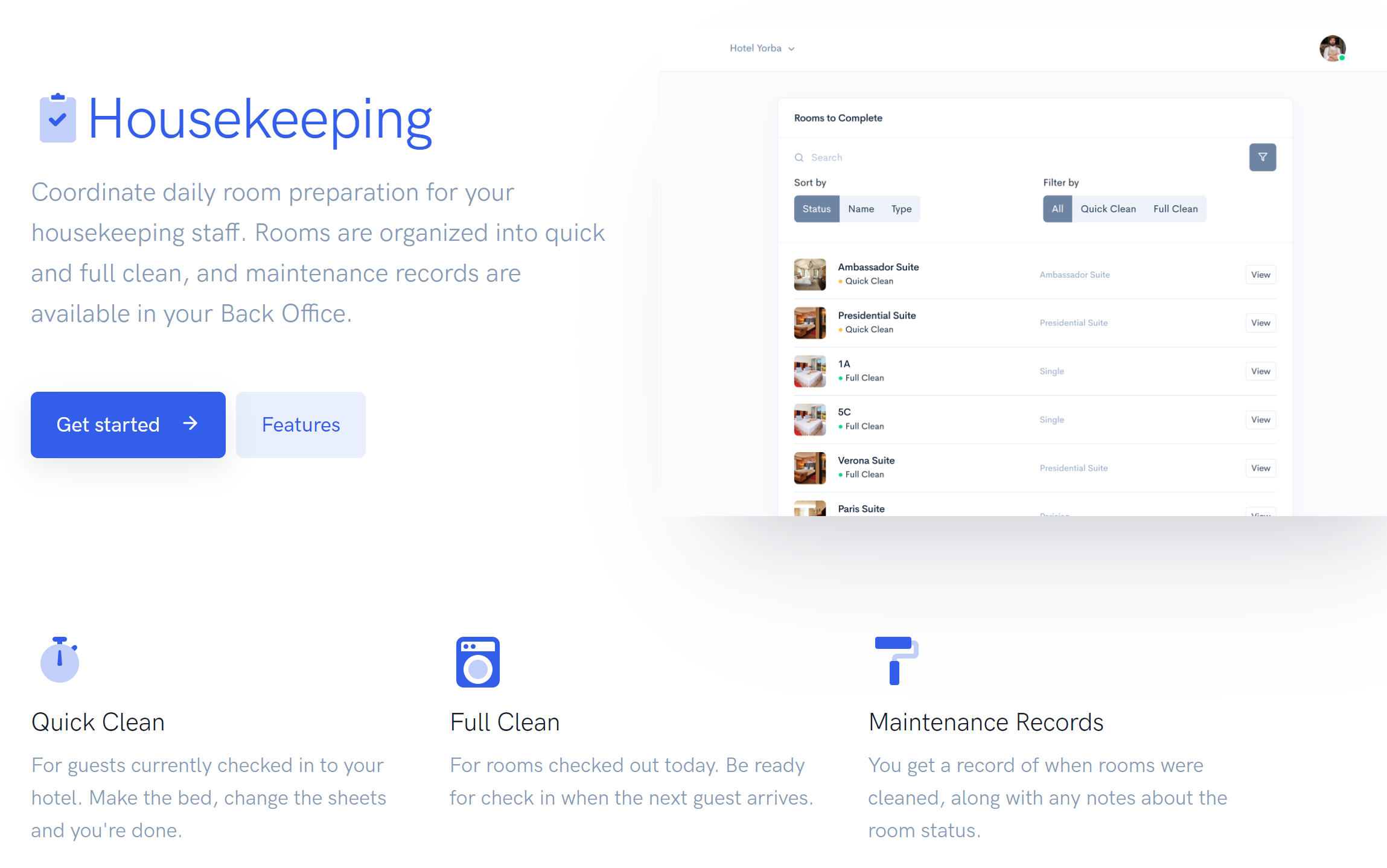View Ambassador Suite room details
1387x868 pixels.
coord(1260,274)
